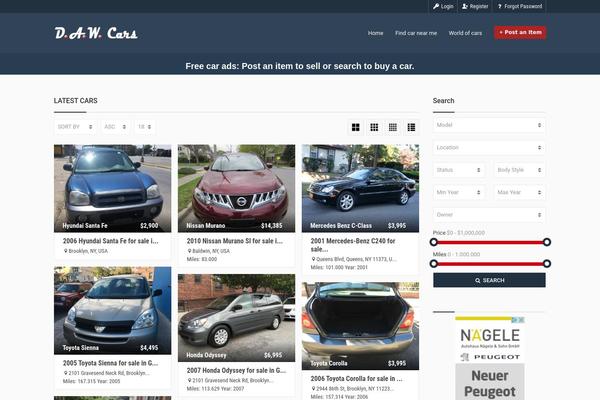Click location pin next to Queens Blvd

[313, 259]
